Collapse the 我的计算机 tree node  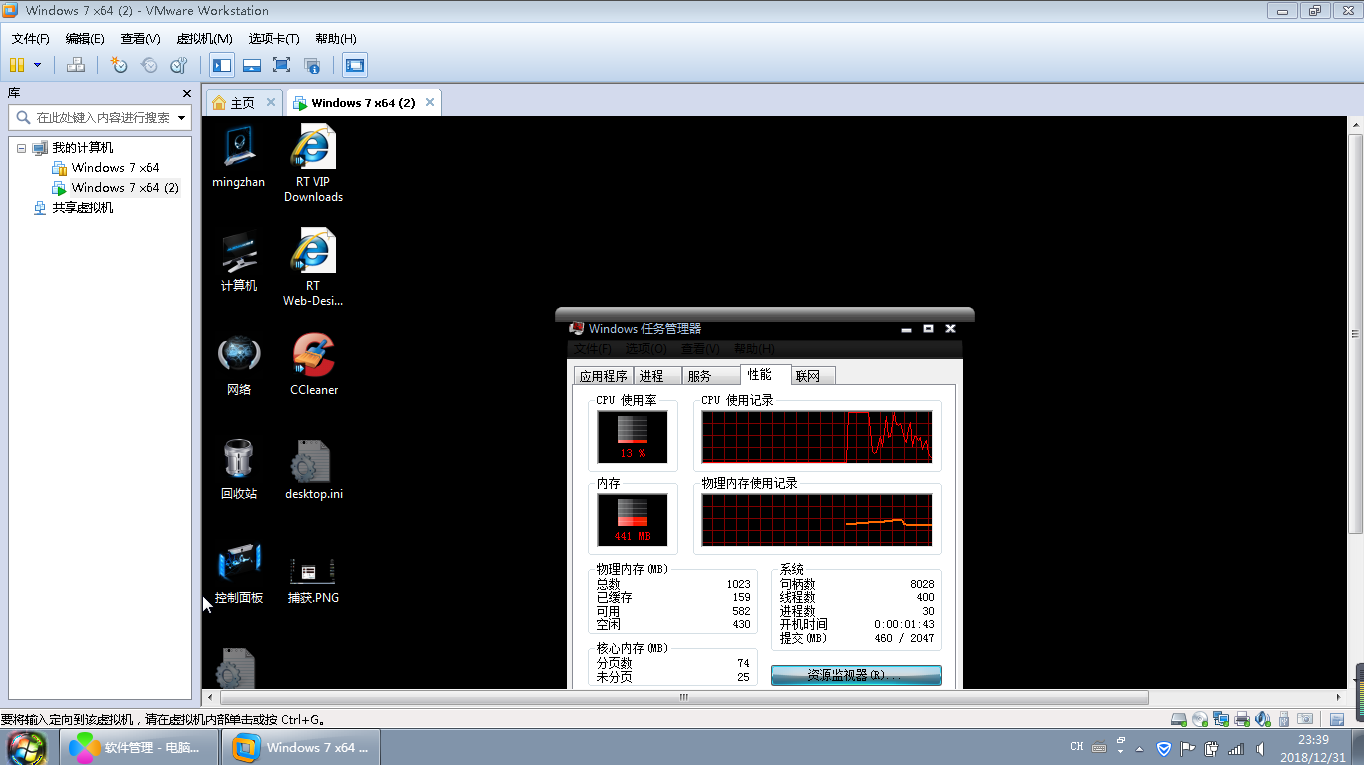(21, 148)
